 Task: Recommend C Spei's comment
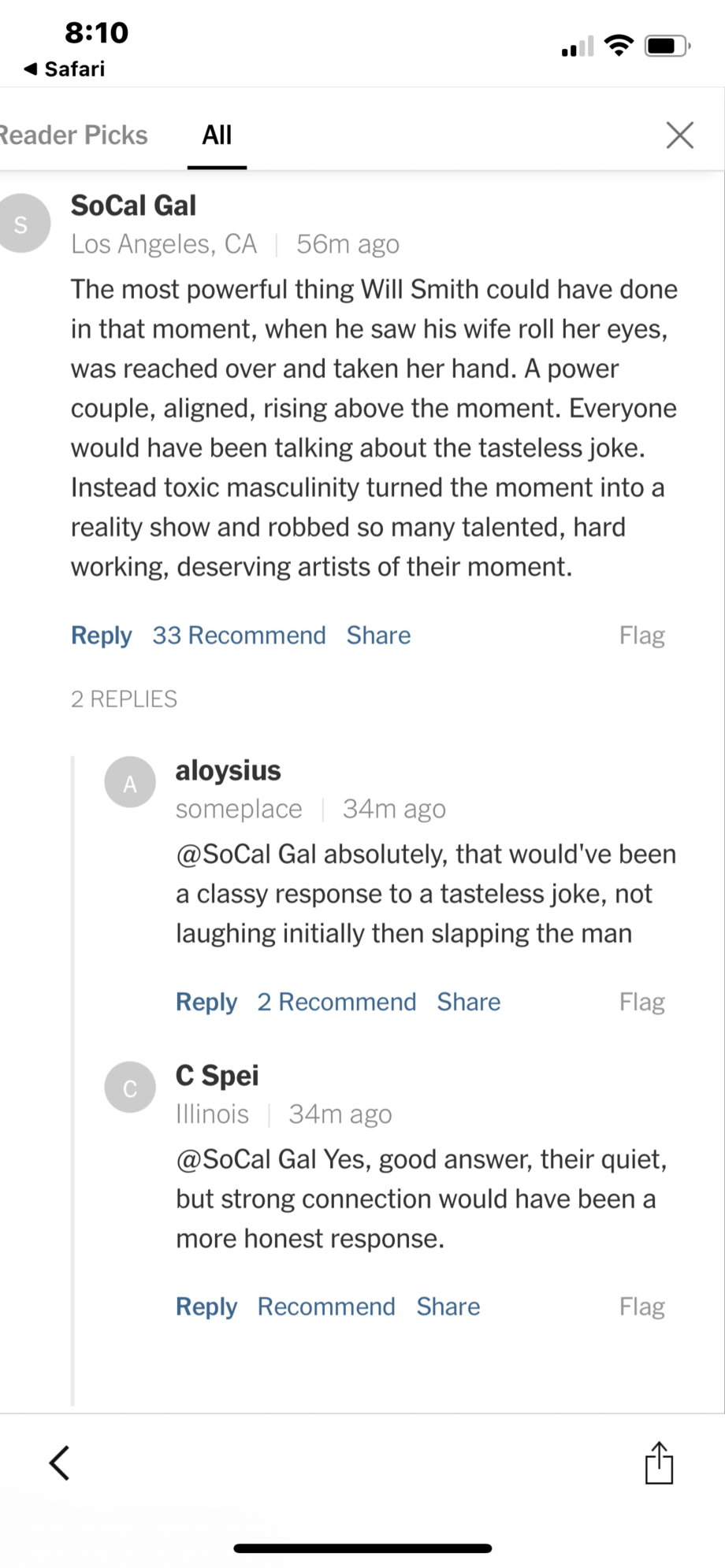(x=326, y=1307)
